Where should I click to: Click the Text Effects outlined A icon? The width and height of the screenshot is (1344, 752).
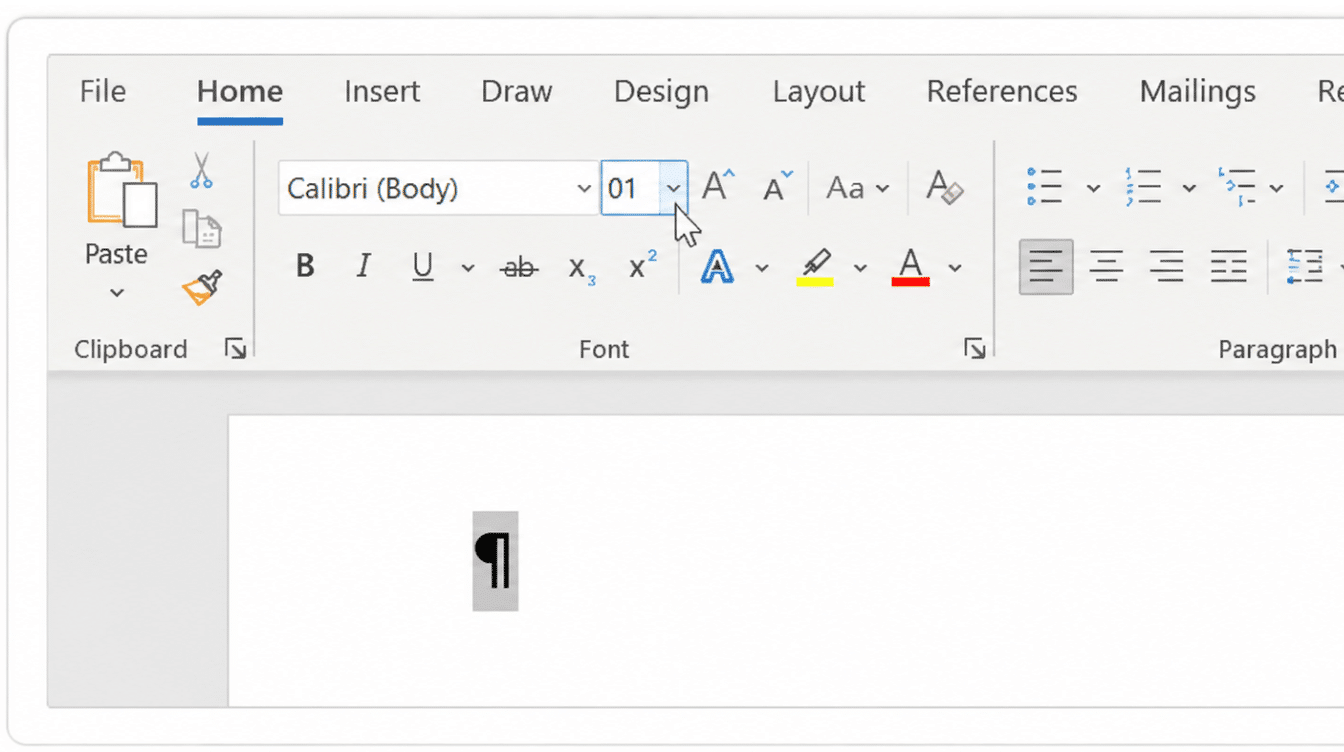point(717,267)
